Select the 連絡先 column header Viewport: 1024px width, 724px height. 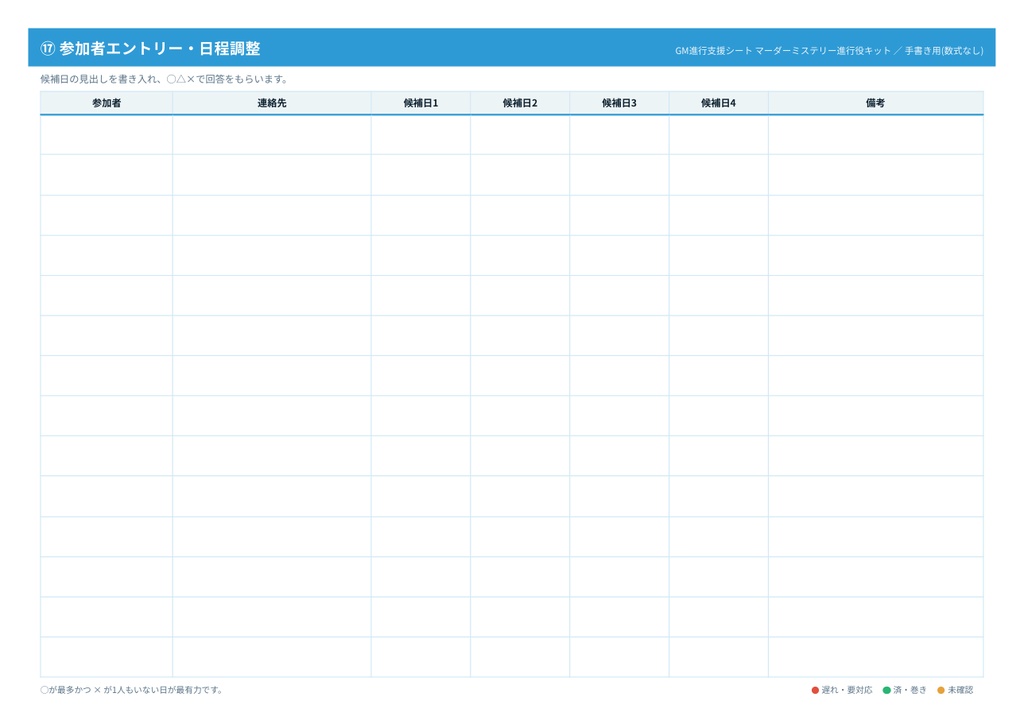coord(272,103)
